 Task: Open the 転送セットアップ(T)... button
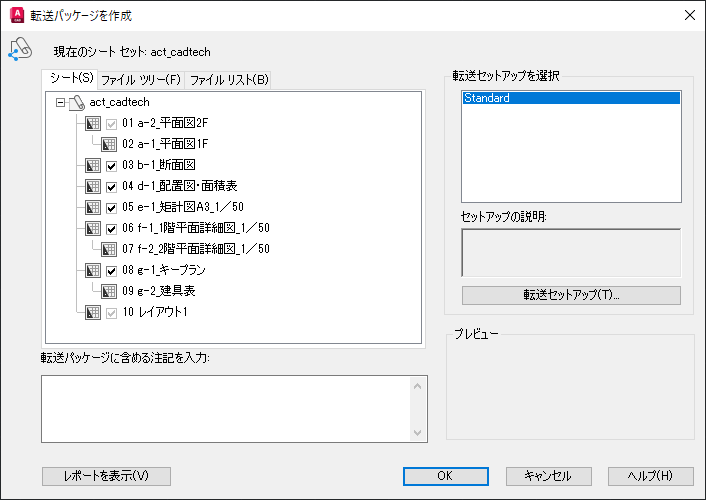(x=571, y=295)
